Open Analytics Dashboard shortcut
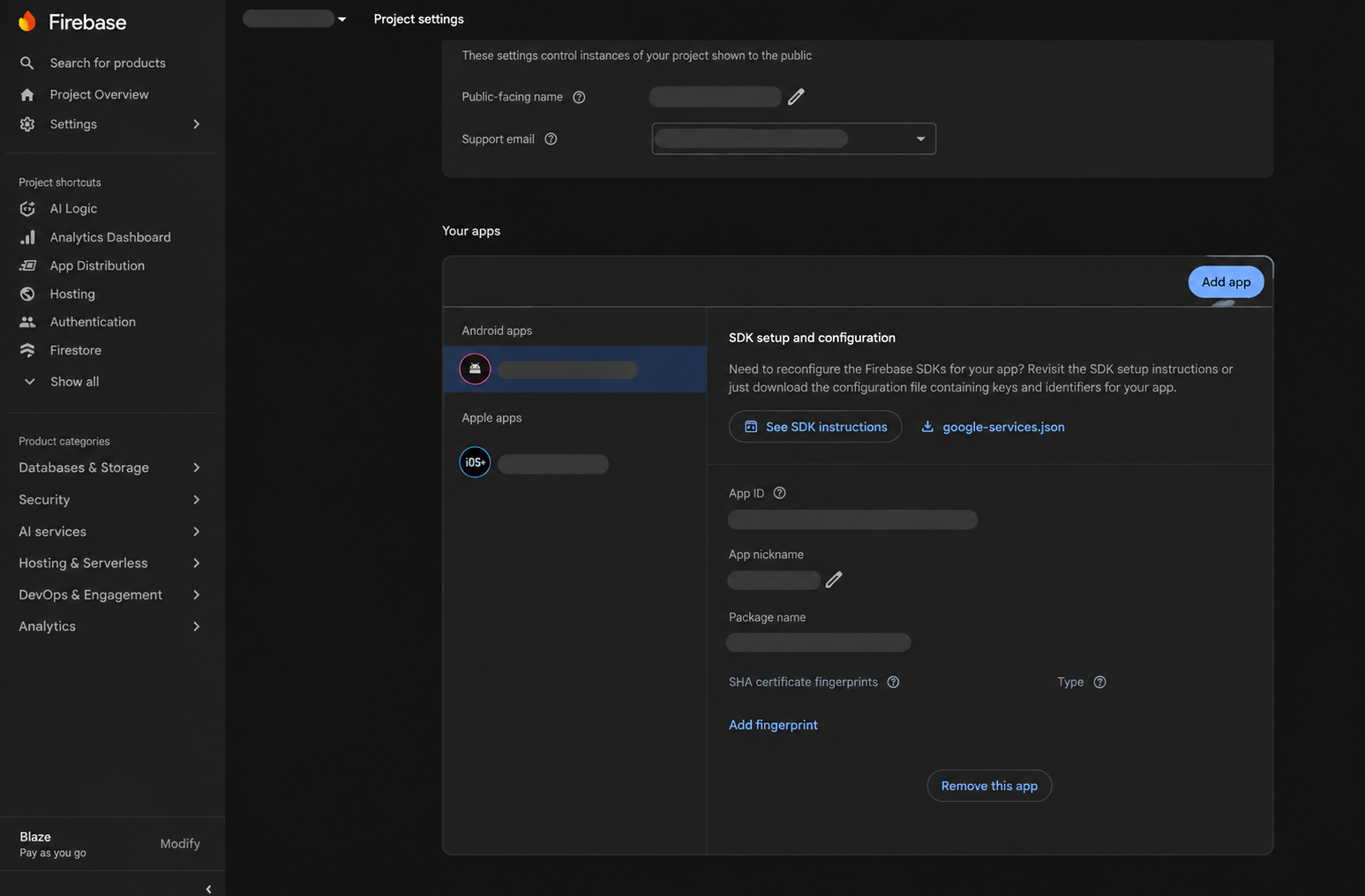This screenshot has width=1365, height=896. 110,237
